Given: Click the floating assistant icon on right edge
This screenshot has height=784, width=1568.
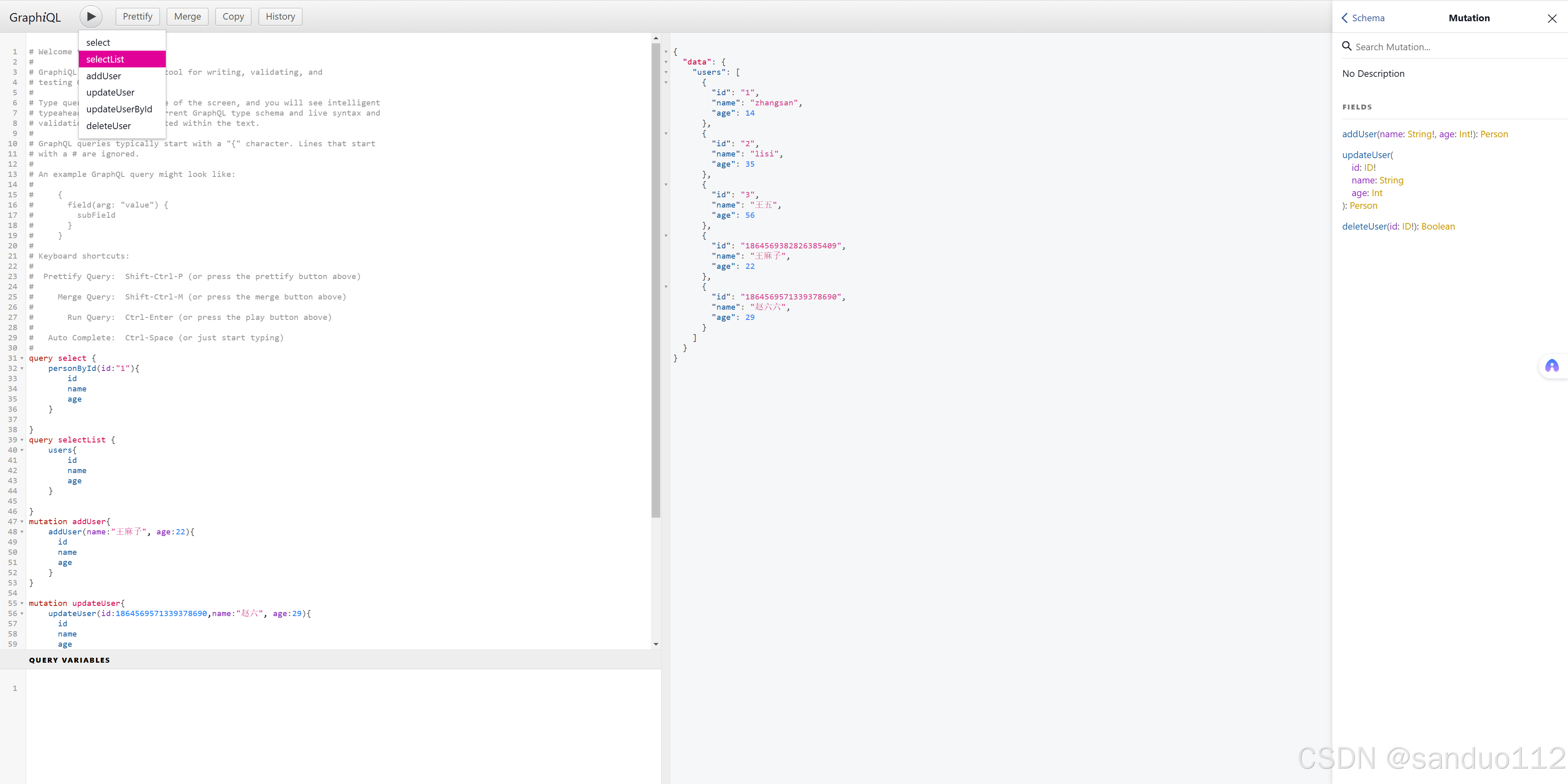Looking at the screenshot, I should coord(1552,366).
